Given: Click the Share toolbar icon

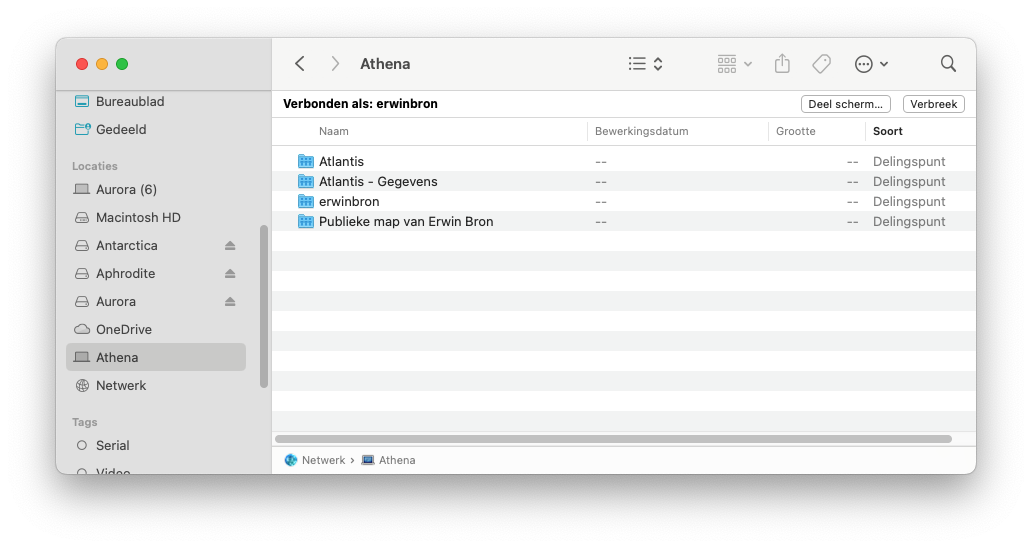Looking at the screenshot, I should click(782, 64).
